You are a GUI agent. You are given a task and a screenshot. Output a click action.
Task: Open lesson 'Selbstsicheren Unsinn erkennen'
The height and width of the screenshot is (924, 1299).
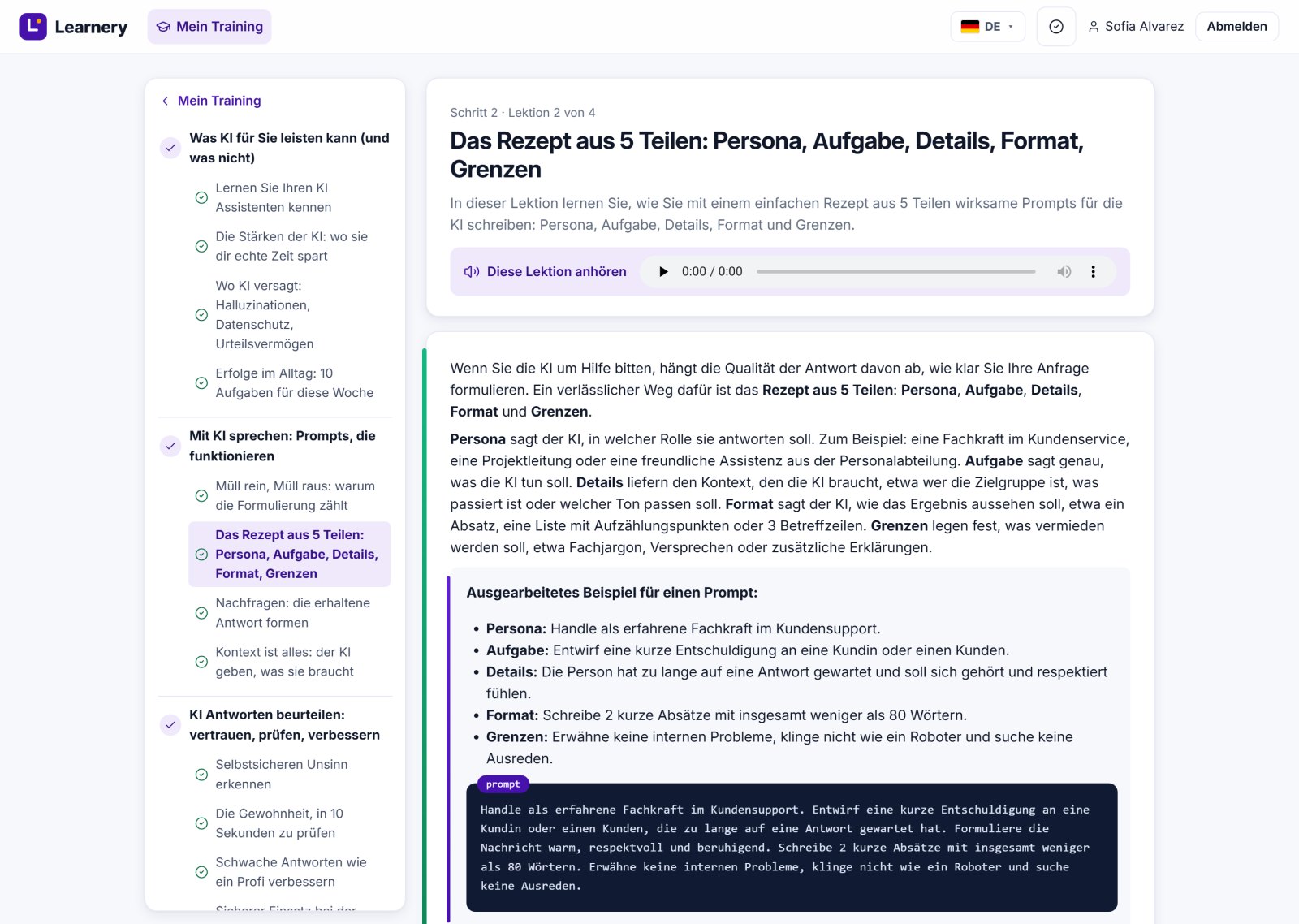pyautogui.click(x=290, y=775)
